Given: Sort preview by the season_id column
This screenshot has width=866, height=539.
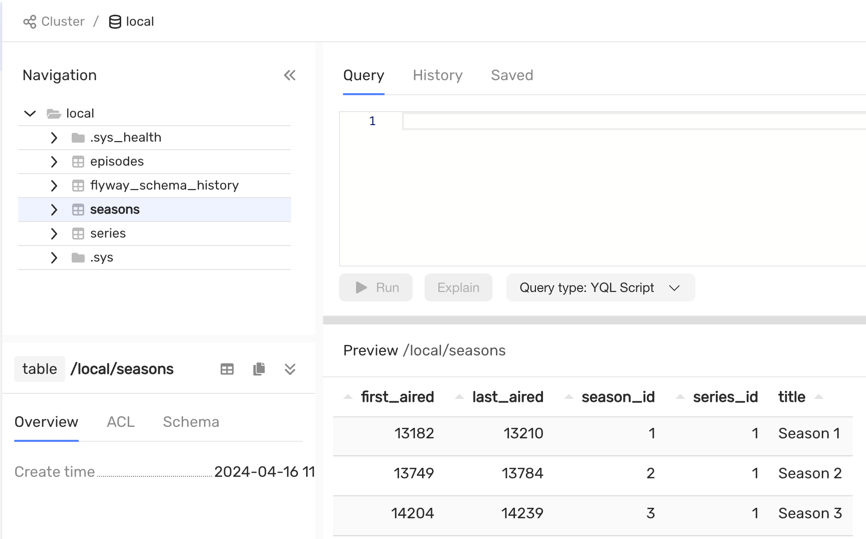Looking at the screenshot, I should click(617, 397).
